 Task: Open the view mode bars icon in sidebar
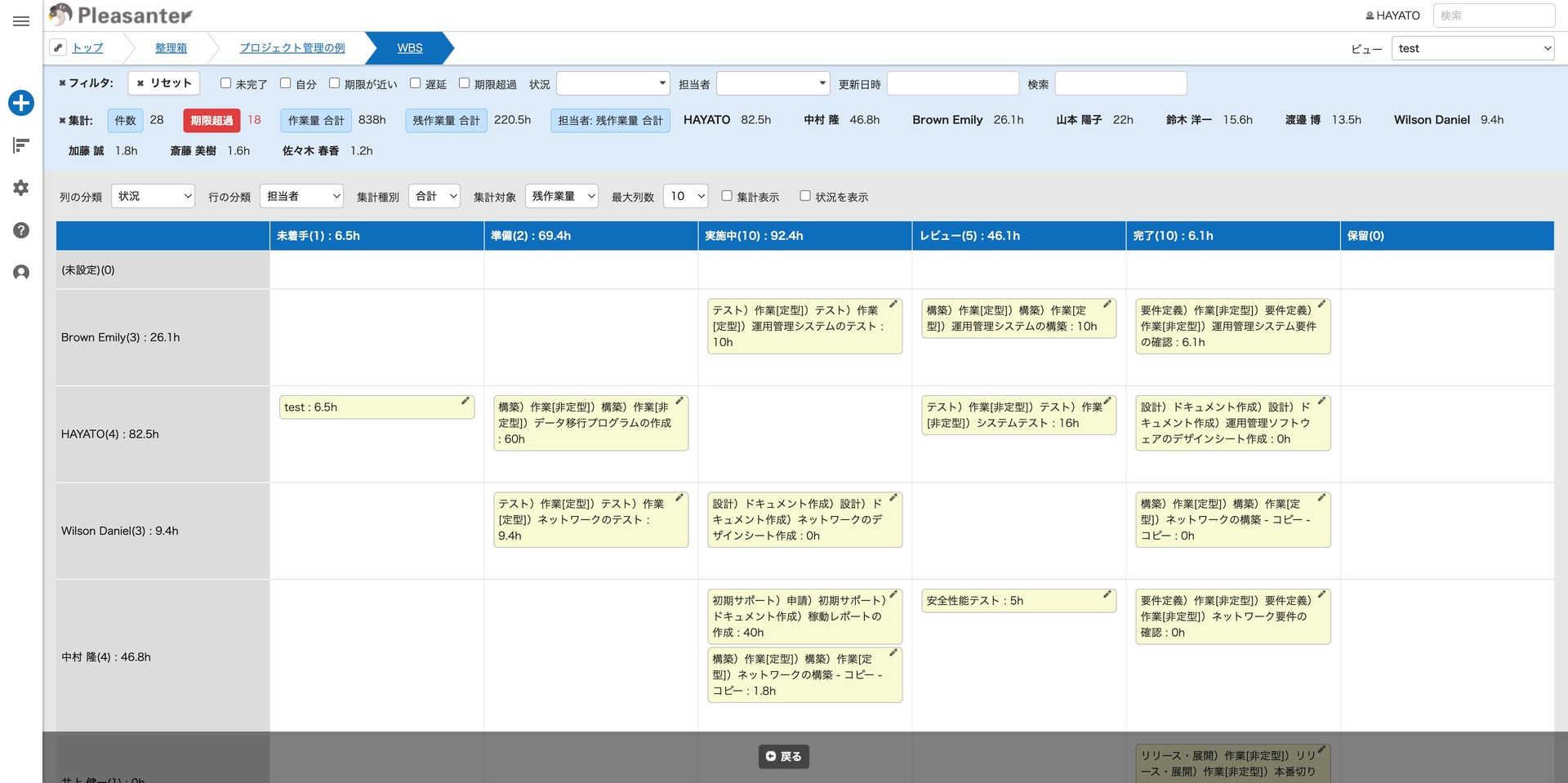pyautogui.click(x=21, y=145)
